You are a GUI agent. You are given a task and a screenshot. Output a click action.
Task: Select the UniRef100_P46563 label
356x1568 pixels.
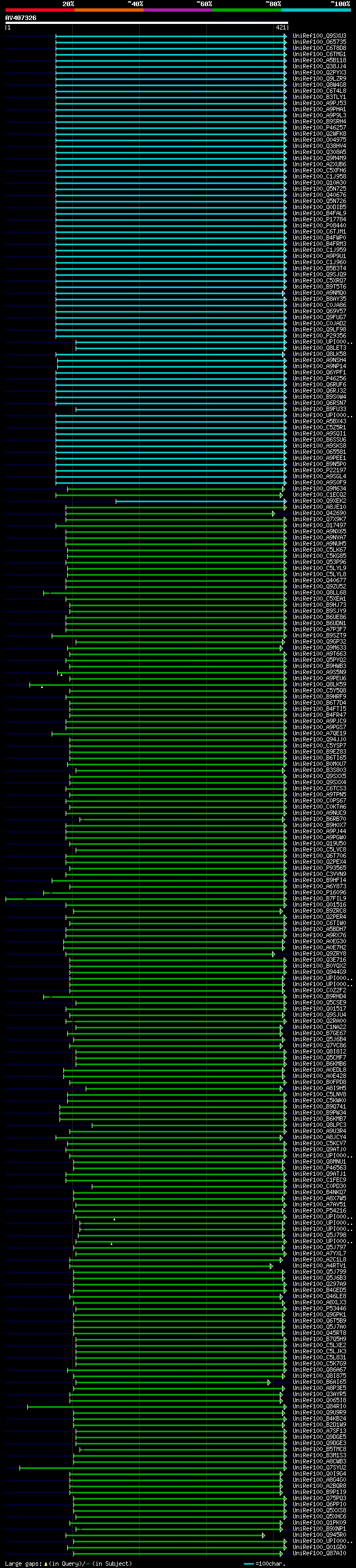pyautogui.click(x=319, y=1168)
